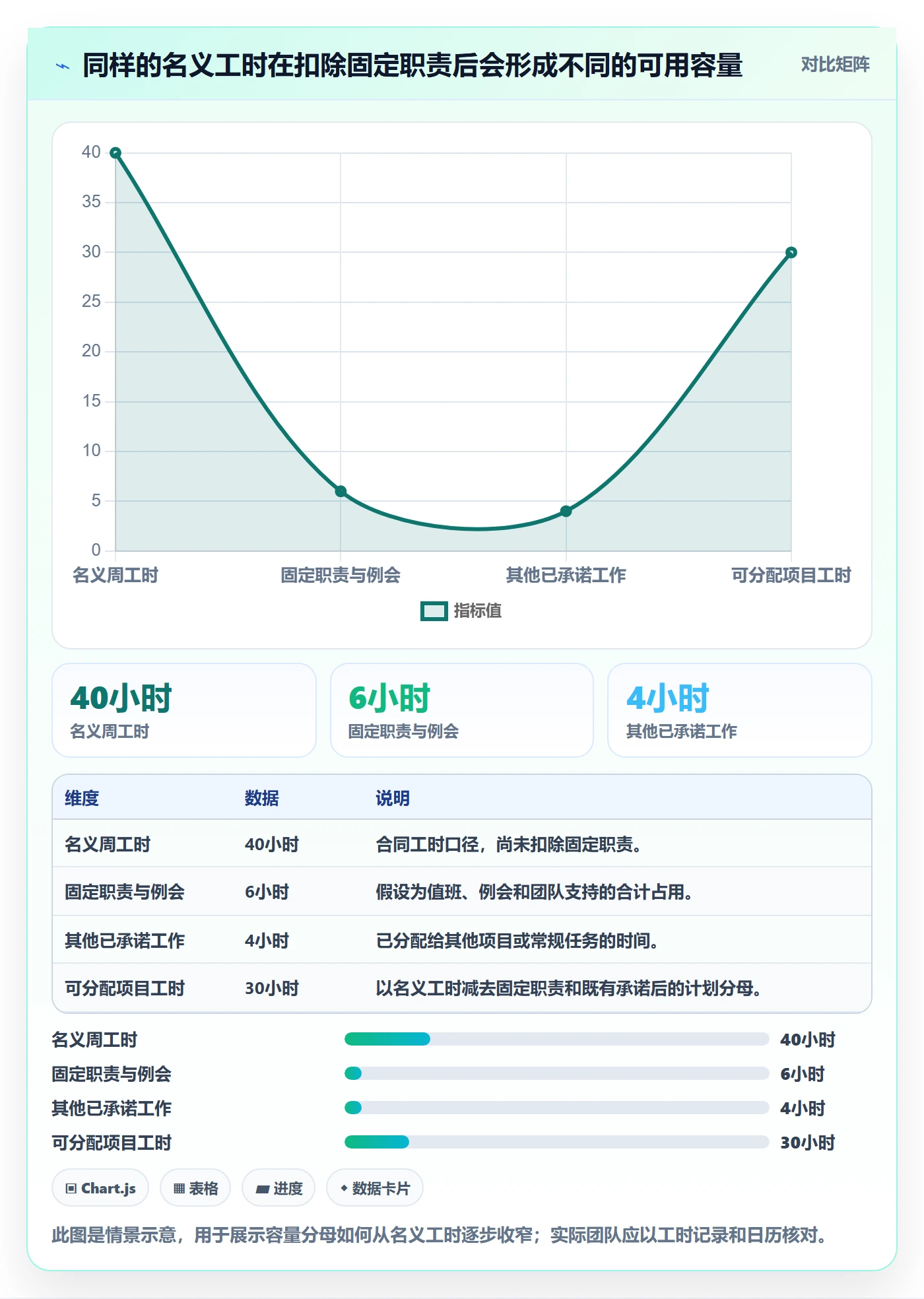Click the 指标值 legend label
The width and height of the screenshot is (924, 1299).
(478, 611)
